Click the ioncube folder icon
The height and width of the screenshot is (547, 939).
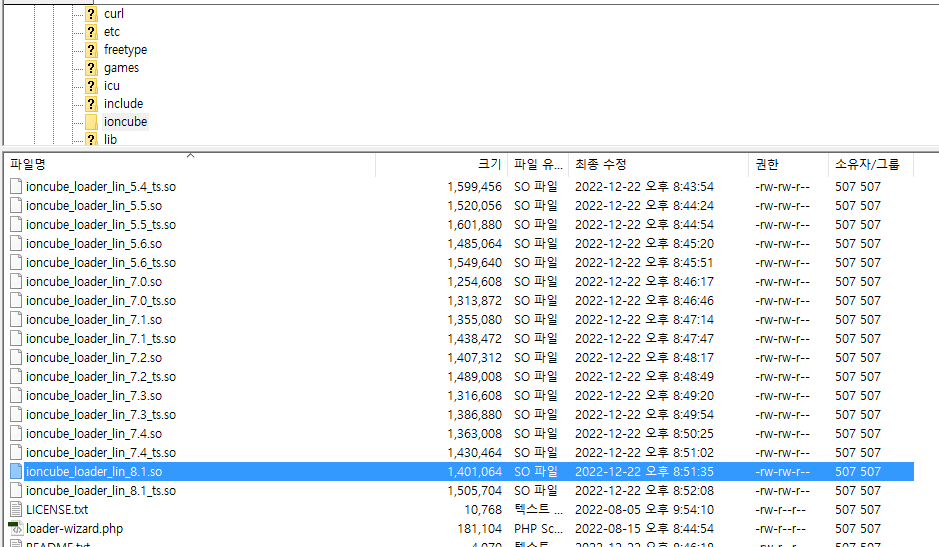91,122
